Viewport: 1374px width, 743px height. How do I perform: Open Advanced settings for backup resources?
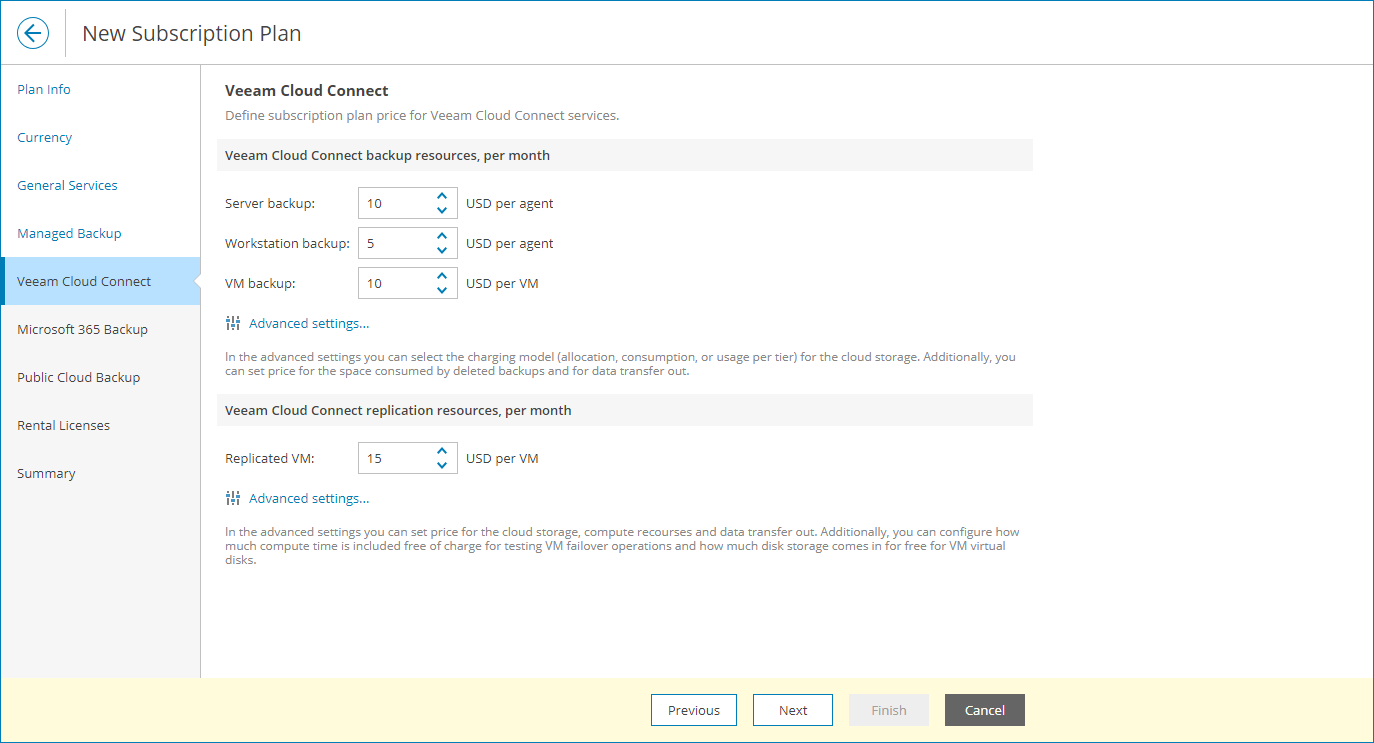pos(308,323)
